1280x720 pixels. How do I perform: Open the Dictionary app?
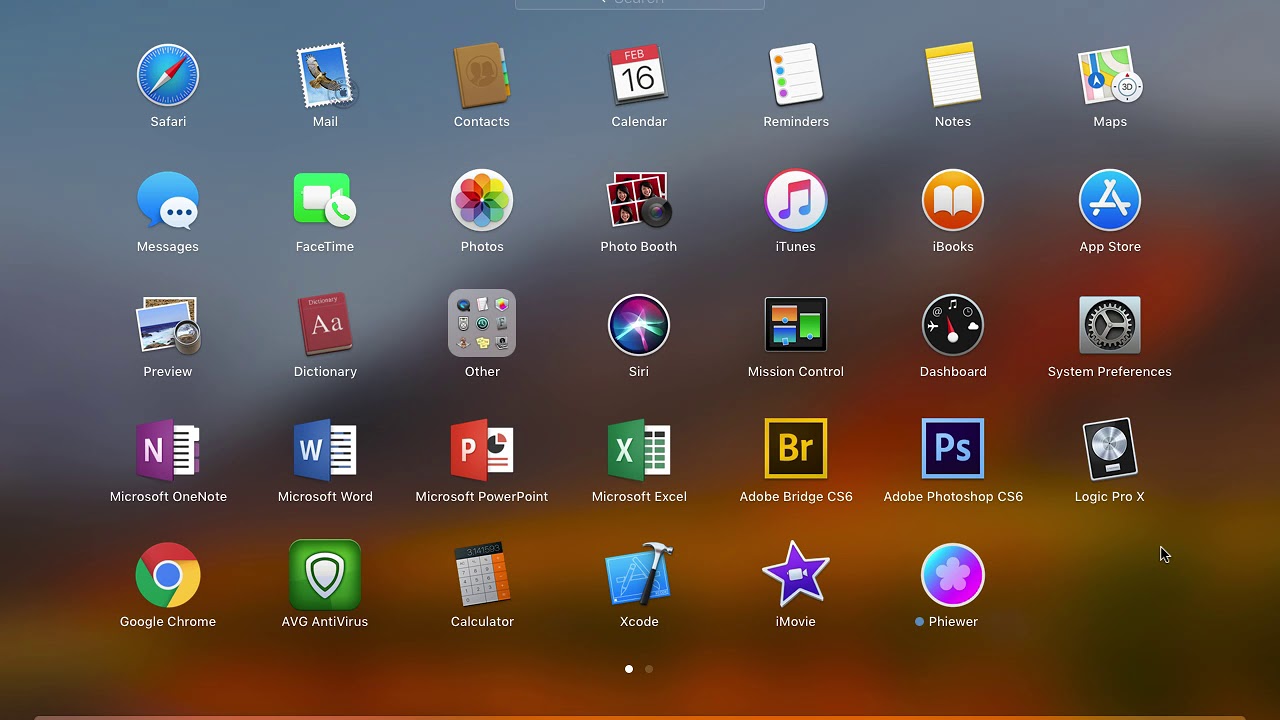[x=325, y=325]
